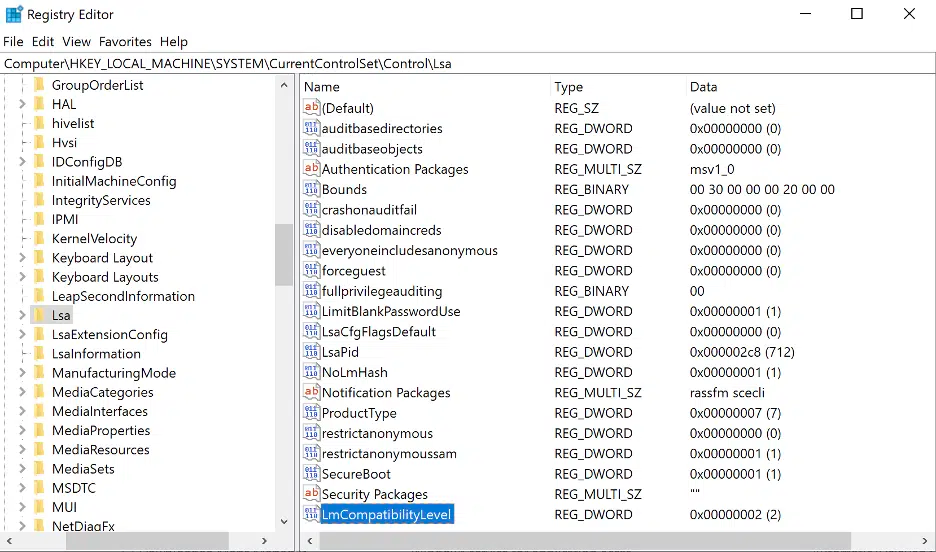Screen dimensions: 936x552
Task: Click the tree pane horizontal scrollbar thumb
Action: tap(147, 541)
